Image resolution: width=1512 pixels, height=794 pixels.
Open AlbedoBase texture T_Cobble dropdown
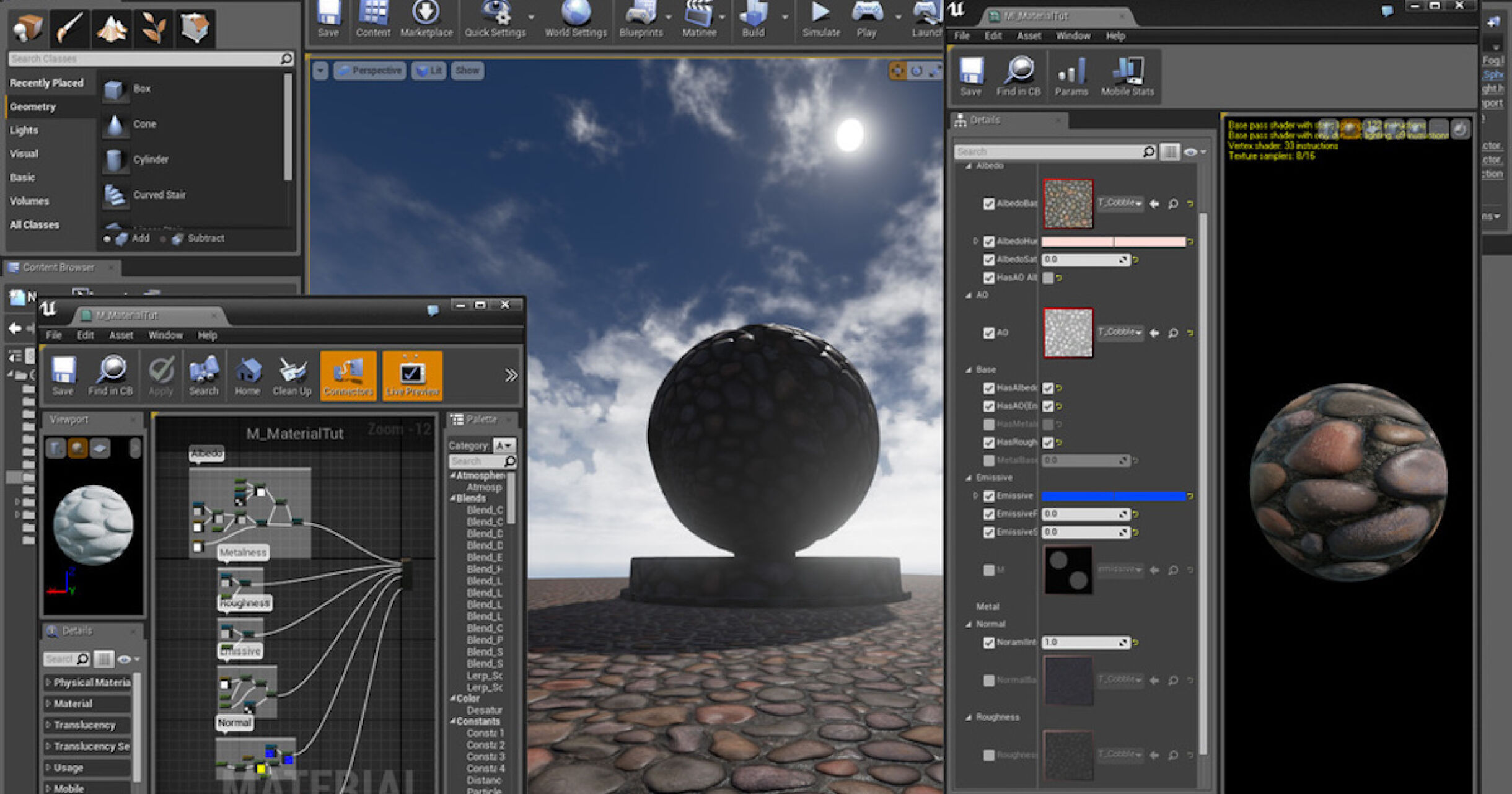(1120, 203)
